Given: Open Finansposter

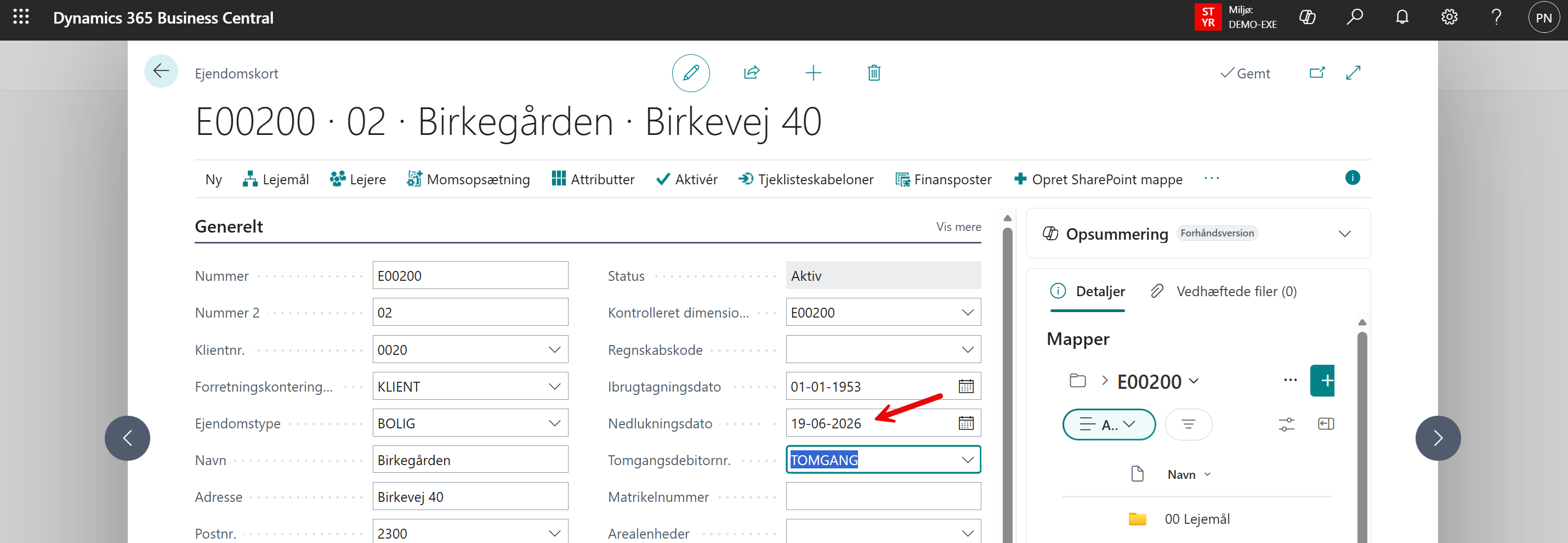Looking at the screenshot, I should click(x=944, y=179).
